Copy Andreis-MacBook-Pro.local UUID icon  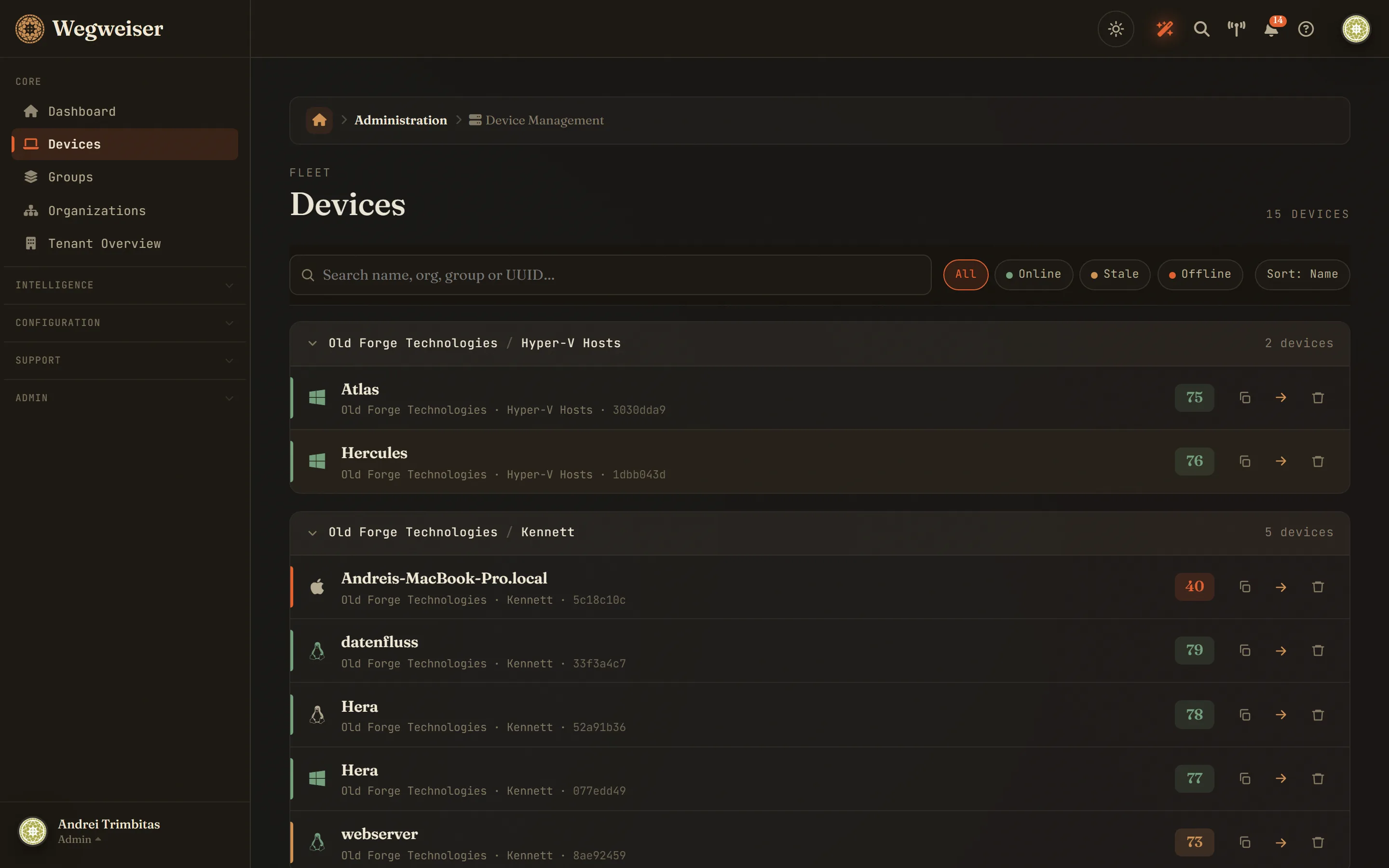pyautogui.click(x=1244, y=587)
